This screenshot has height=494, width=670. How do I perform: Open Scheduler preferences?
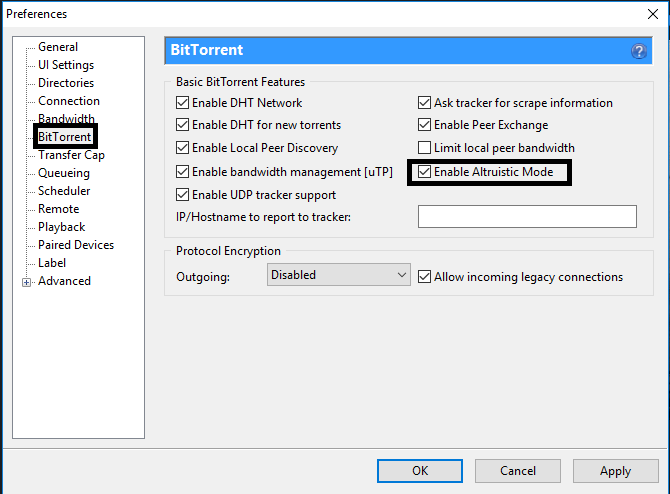coord(64,191)
